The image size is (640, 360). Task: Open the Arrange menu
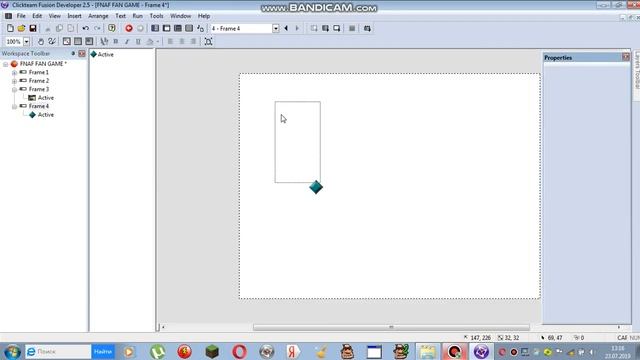click(x=98, y=16)
